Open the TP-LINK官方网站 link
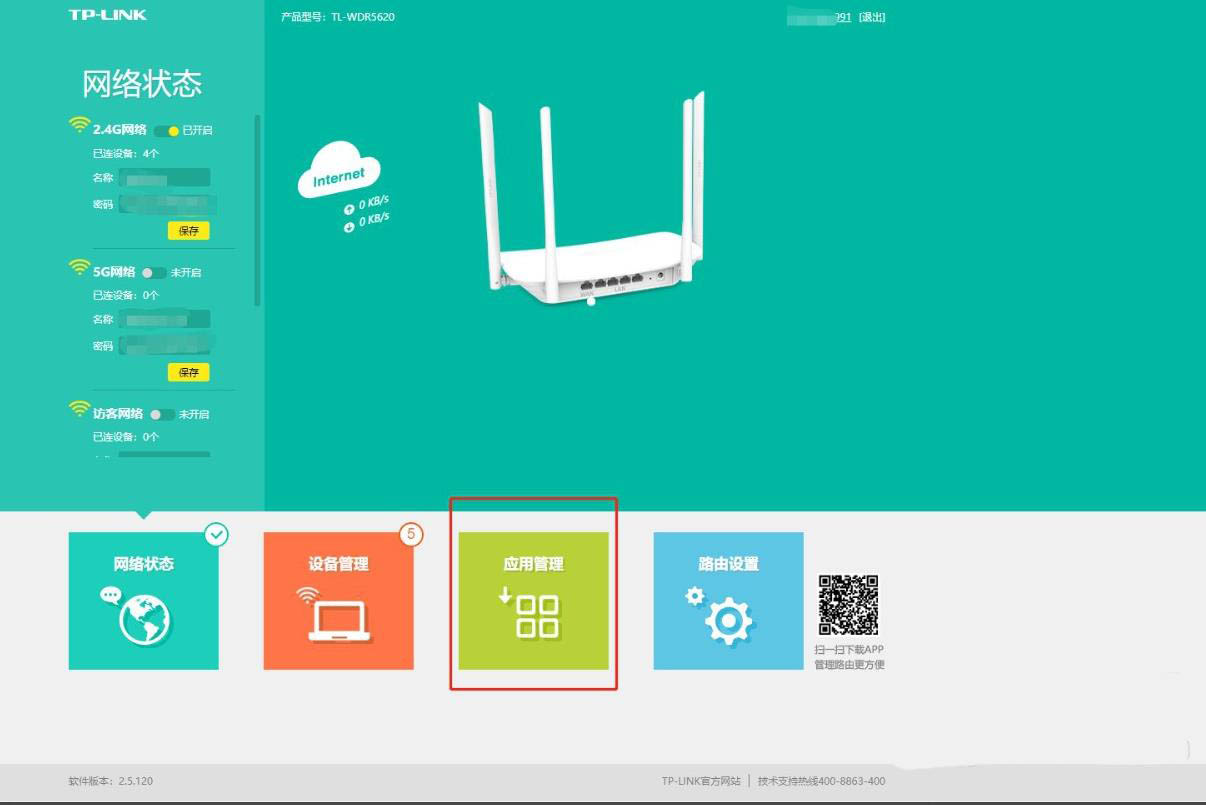 coord(700,781)
